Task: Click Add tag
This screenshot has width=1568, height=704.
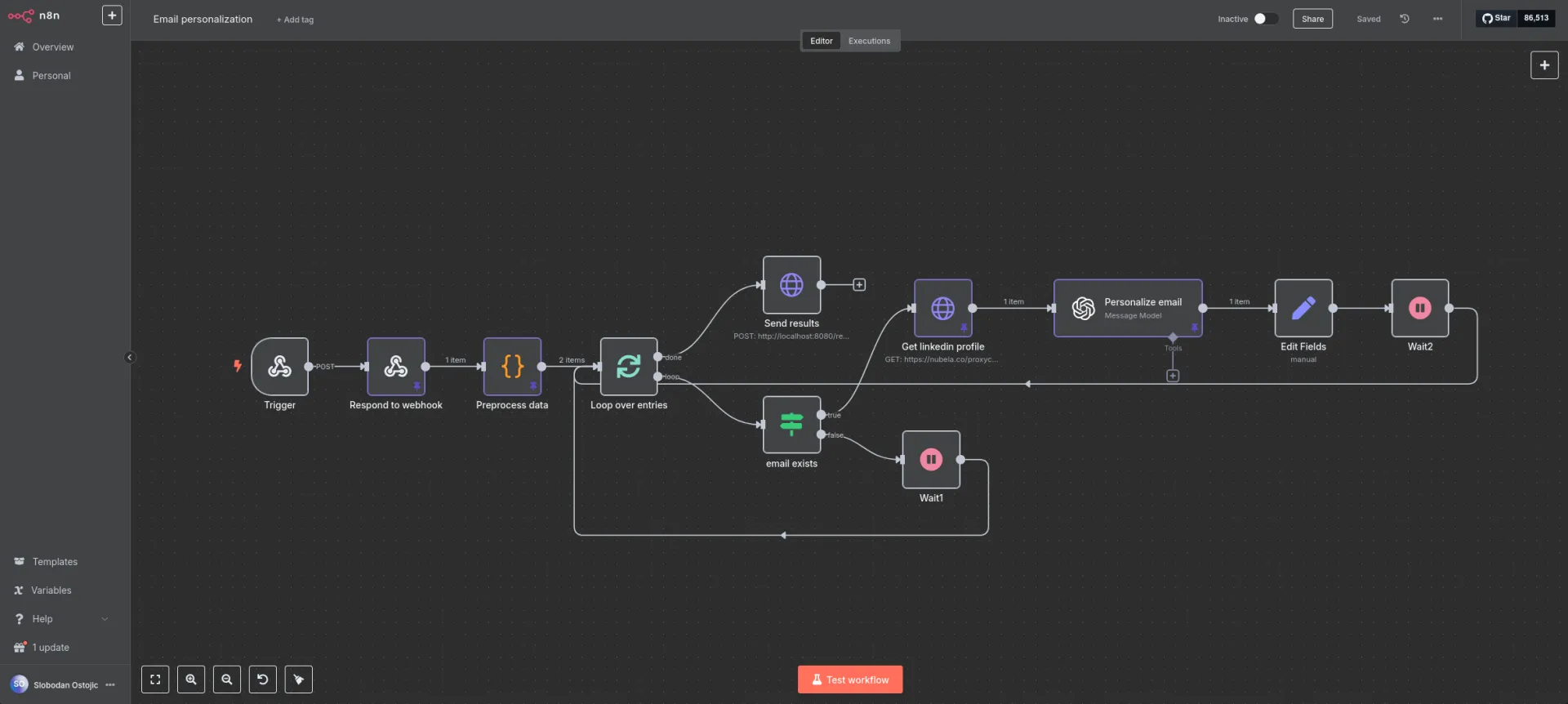Action: click(295, 20)
